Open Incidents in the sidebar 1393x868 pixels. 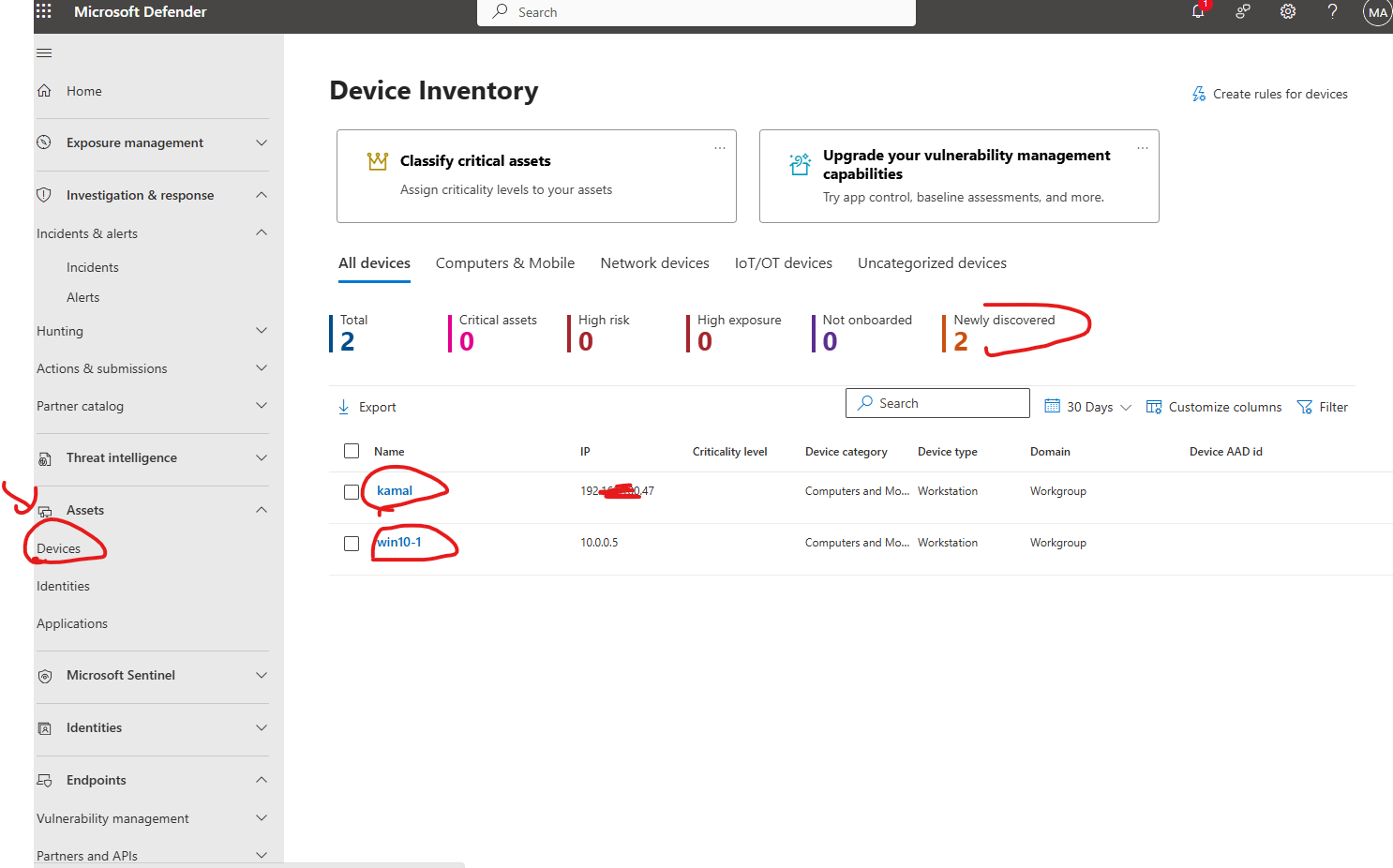point(93,267)
